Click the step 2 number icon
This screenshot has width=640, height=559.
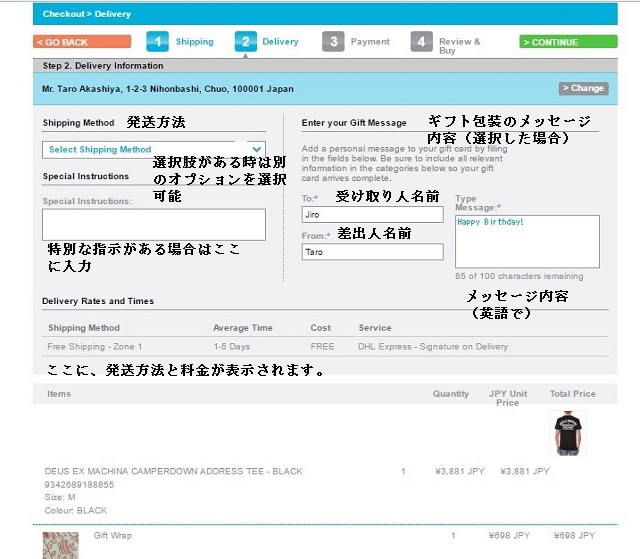pyautogui.click(x=245, y=41)
